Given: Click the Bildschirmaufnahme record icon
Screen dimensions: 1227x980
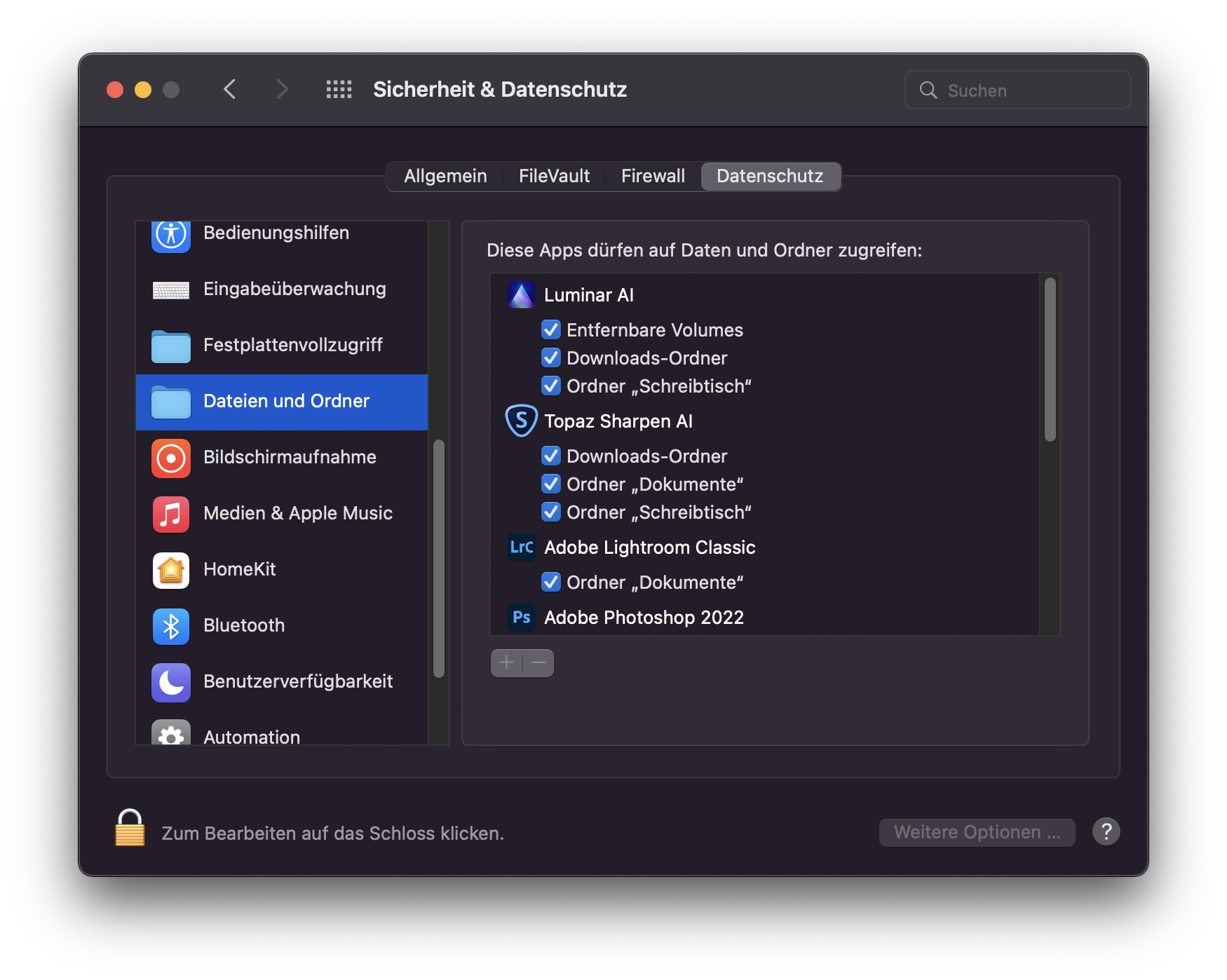Looking at the screenshot, I should point(171,458).
